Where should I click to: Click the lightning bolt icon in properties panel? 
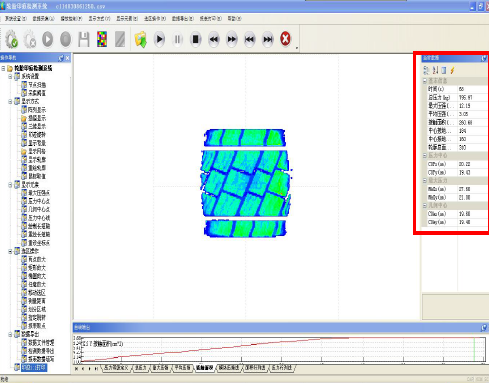[452, 70]
